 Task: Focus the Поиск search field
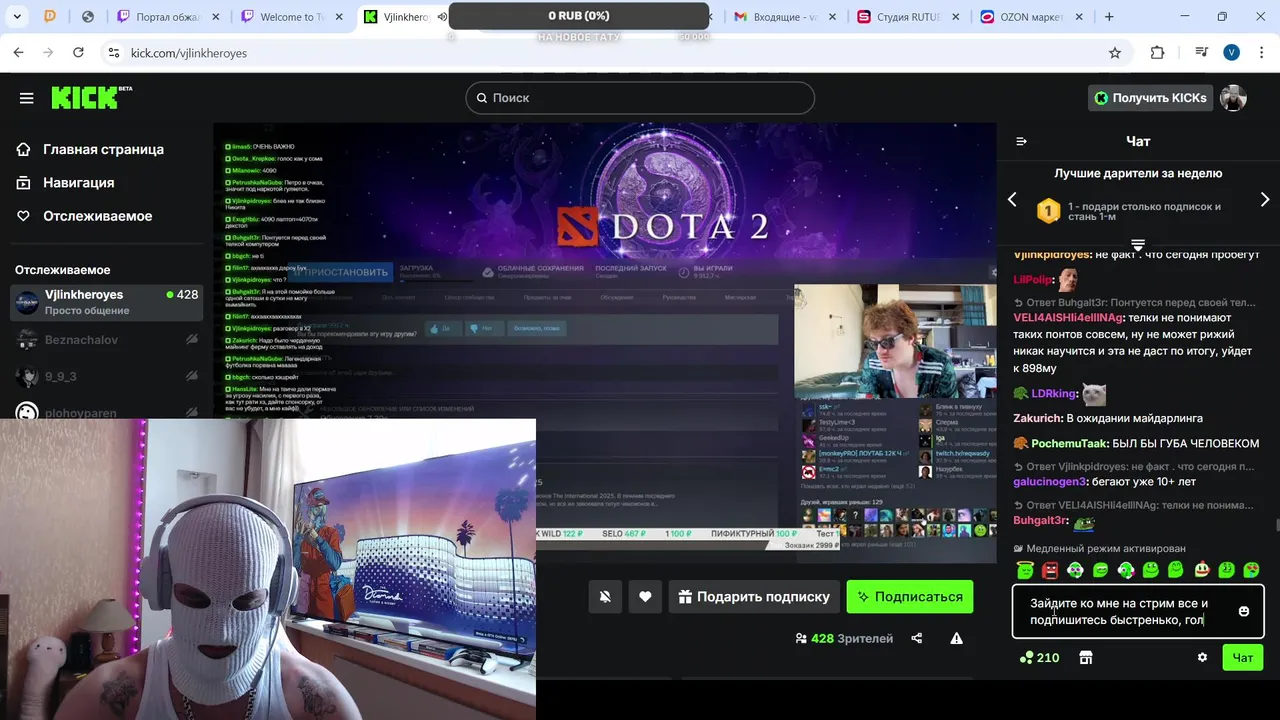coord(640,98)
